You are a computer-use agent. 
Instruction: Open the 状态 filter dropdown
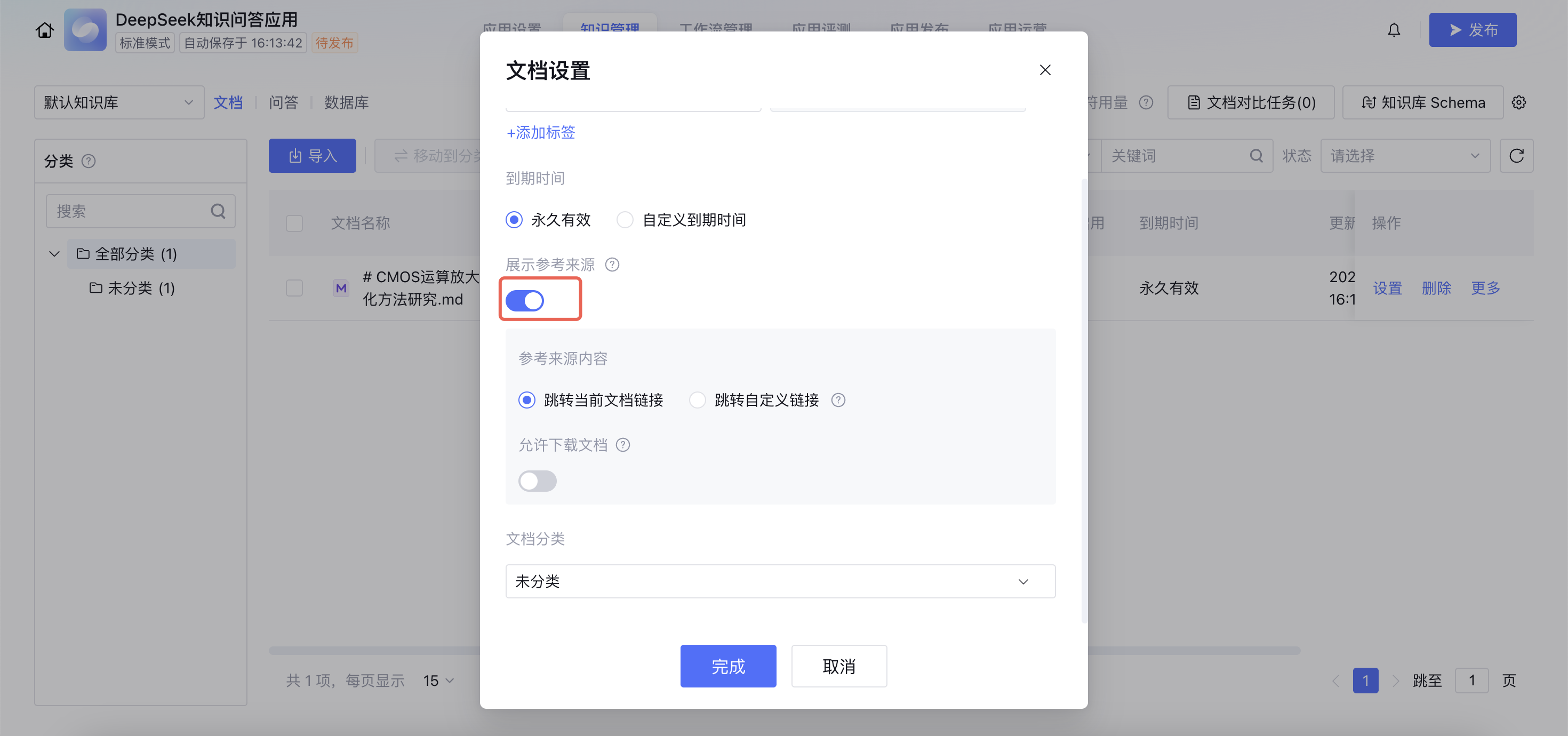coord(1405,156)
